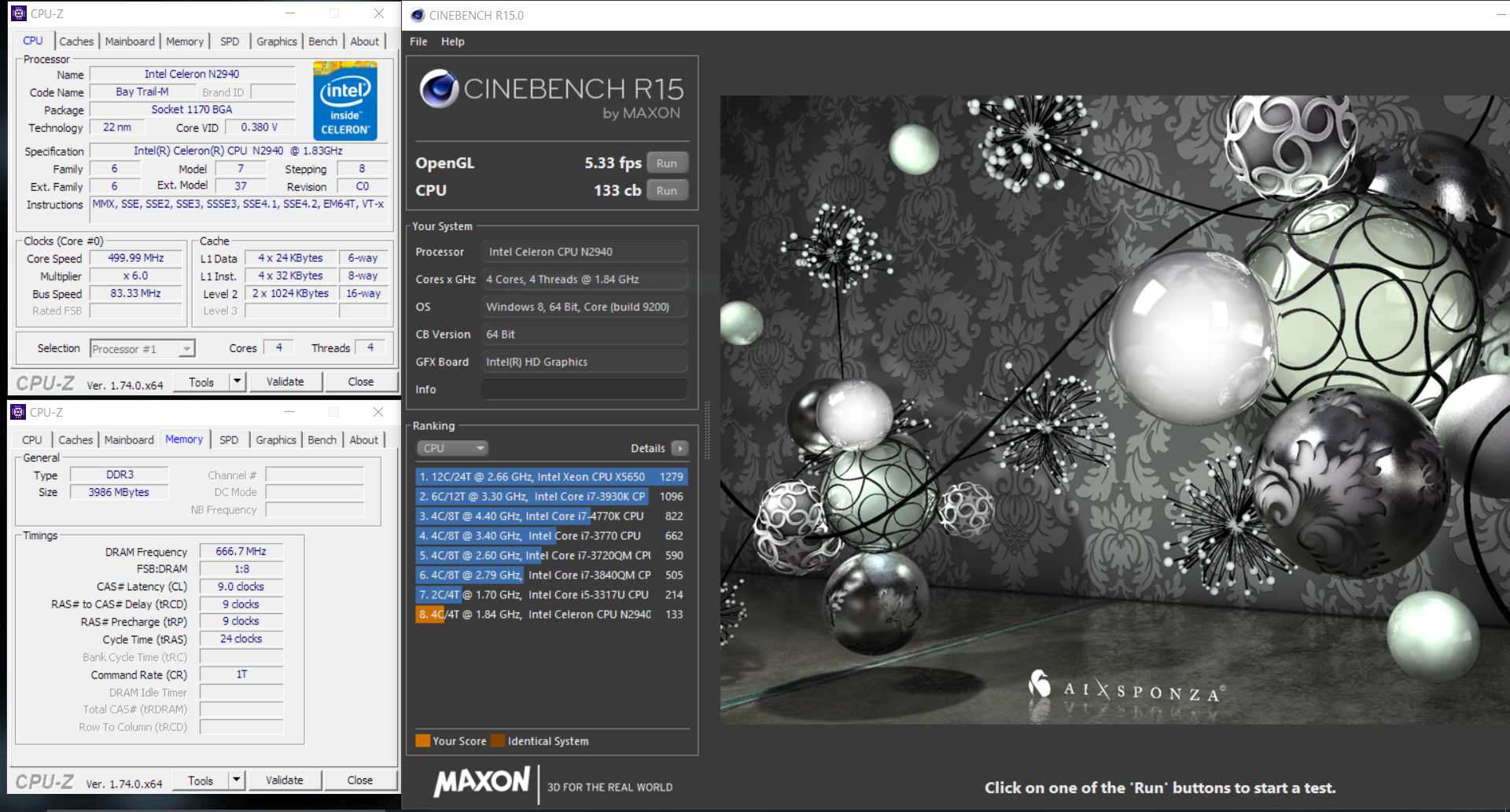Image resolution: width=1510 pixels, height=812 pixels.
Task: Select ranking row Intel Xeon CPU X5650
Action: [x=551, y=476]
